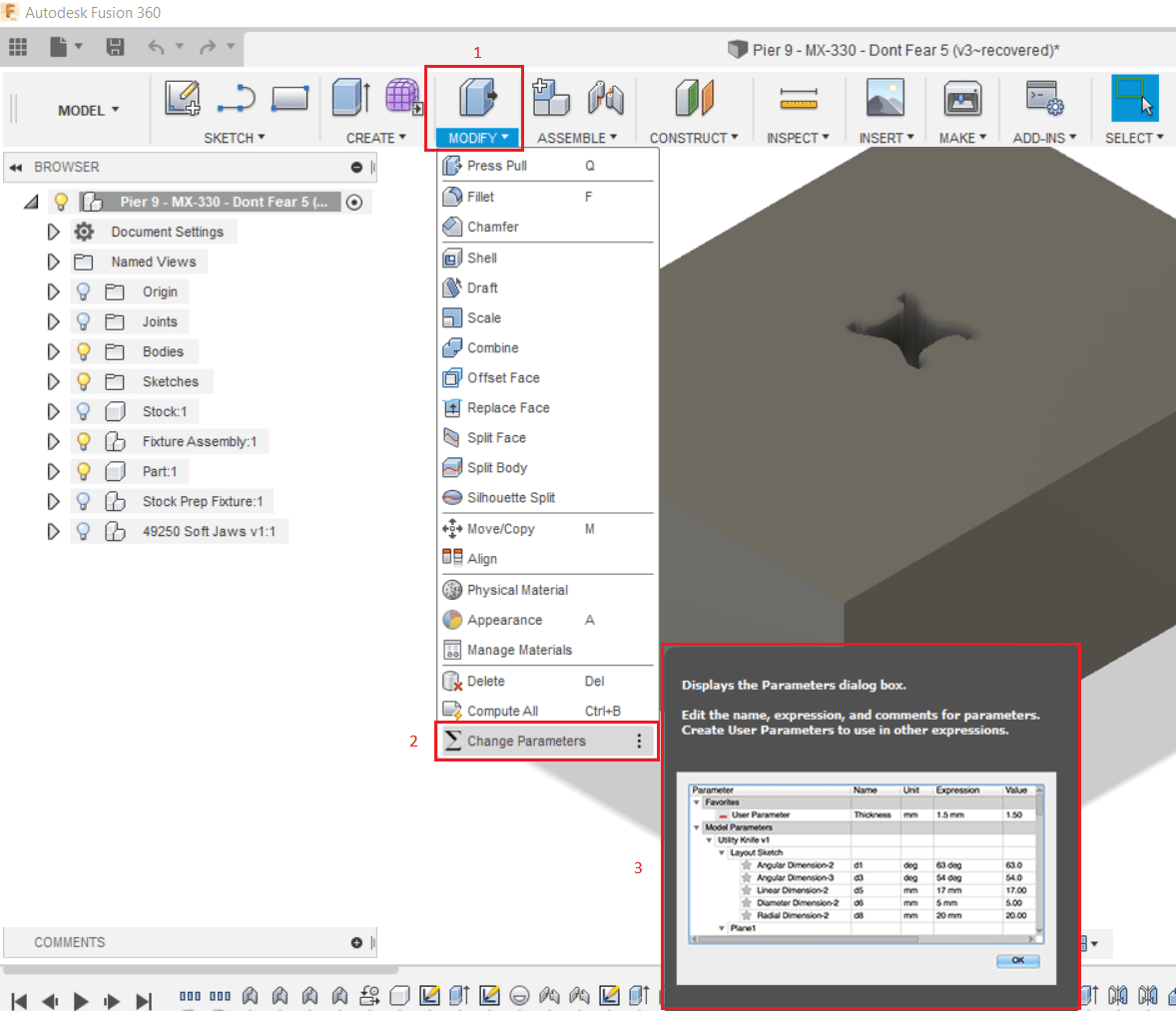Turn off visibility of 49250 Soft Jaws v1:1

83,531
